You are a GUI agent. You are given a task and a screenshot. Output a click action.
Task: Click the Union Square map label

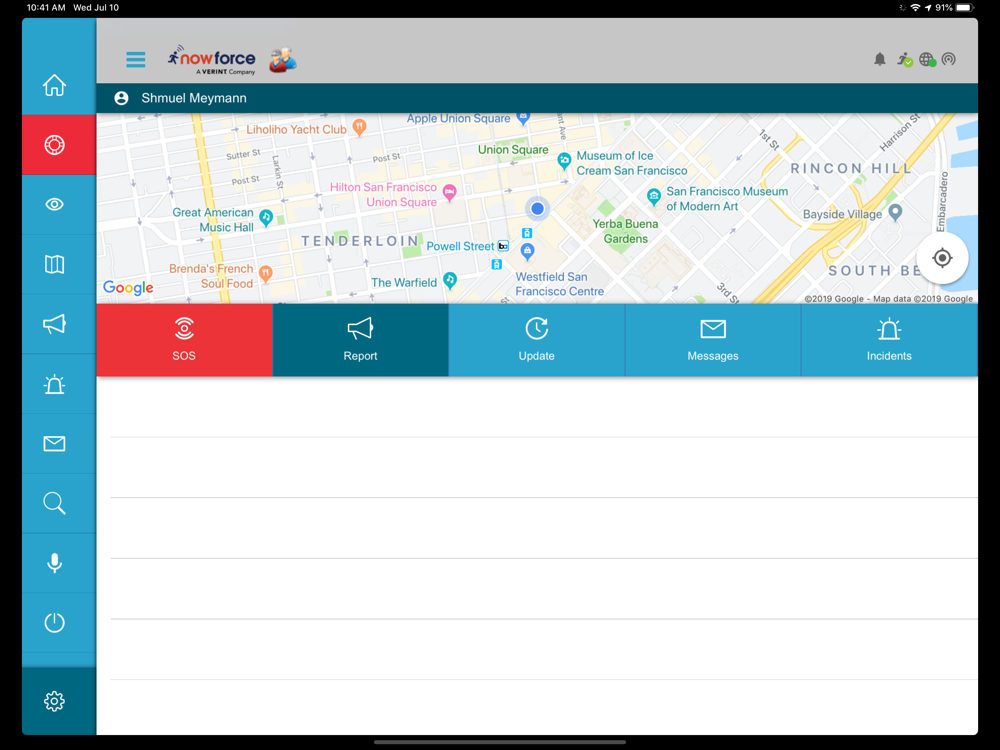pyautogui.click(x=513, y=150)
